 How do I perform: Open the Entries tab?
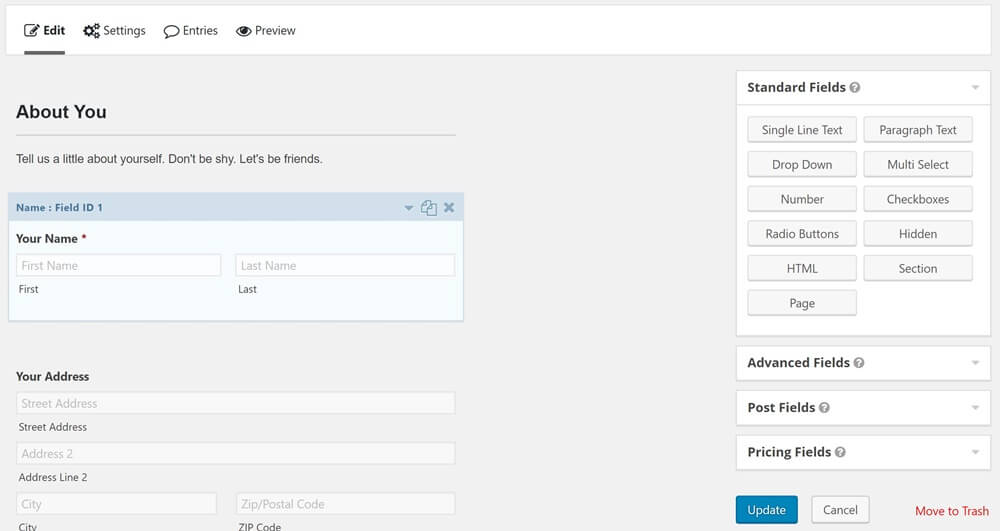tap(191, 31)
